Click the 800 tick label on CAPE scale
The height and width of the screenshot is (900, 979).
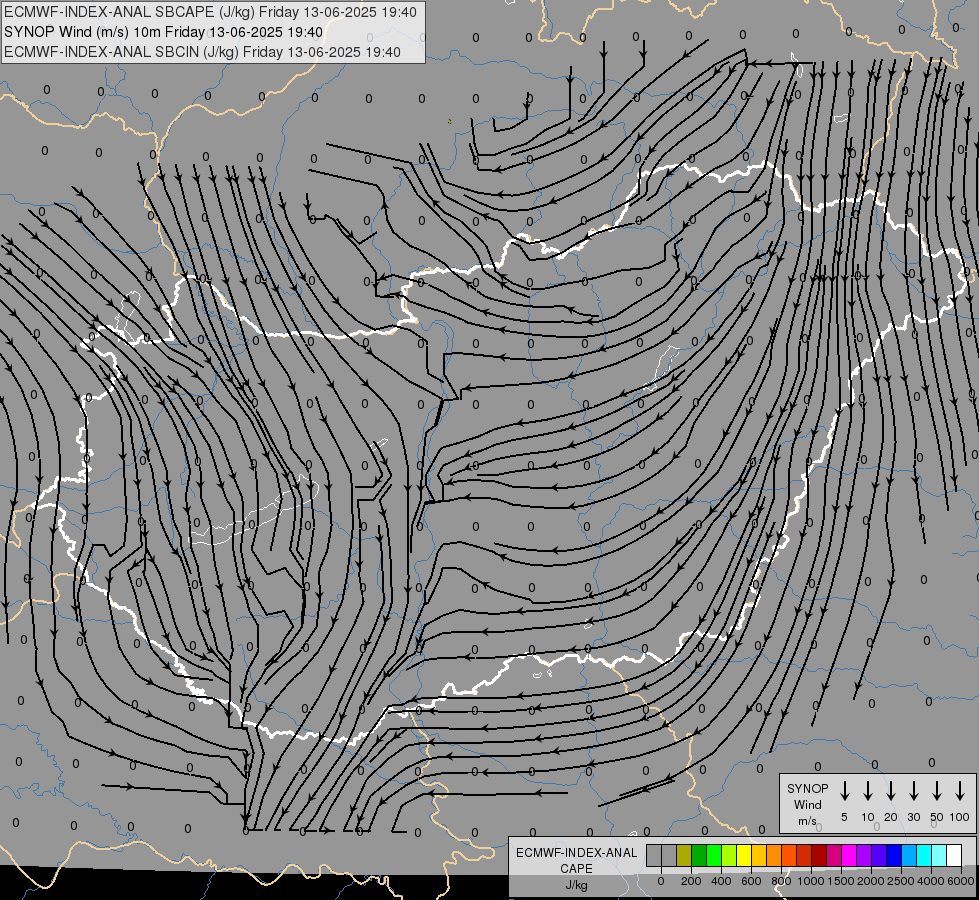(781, 881)
